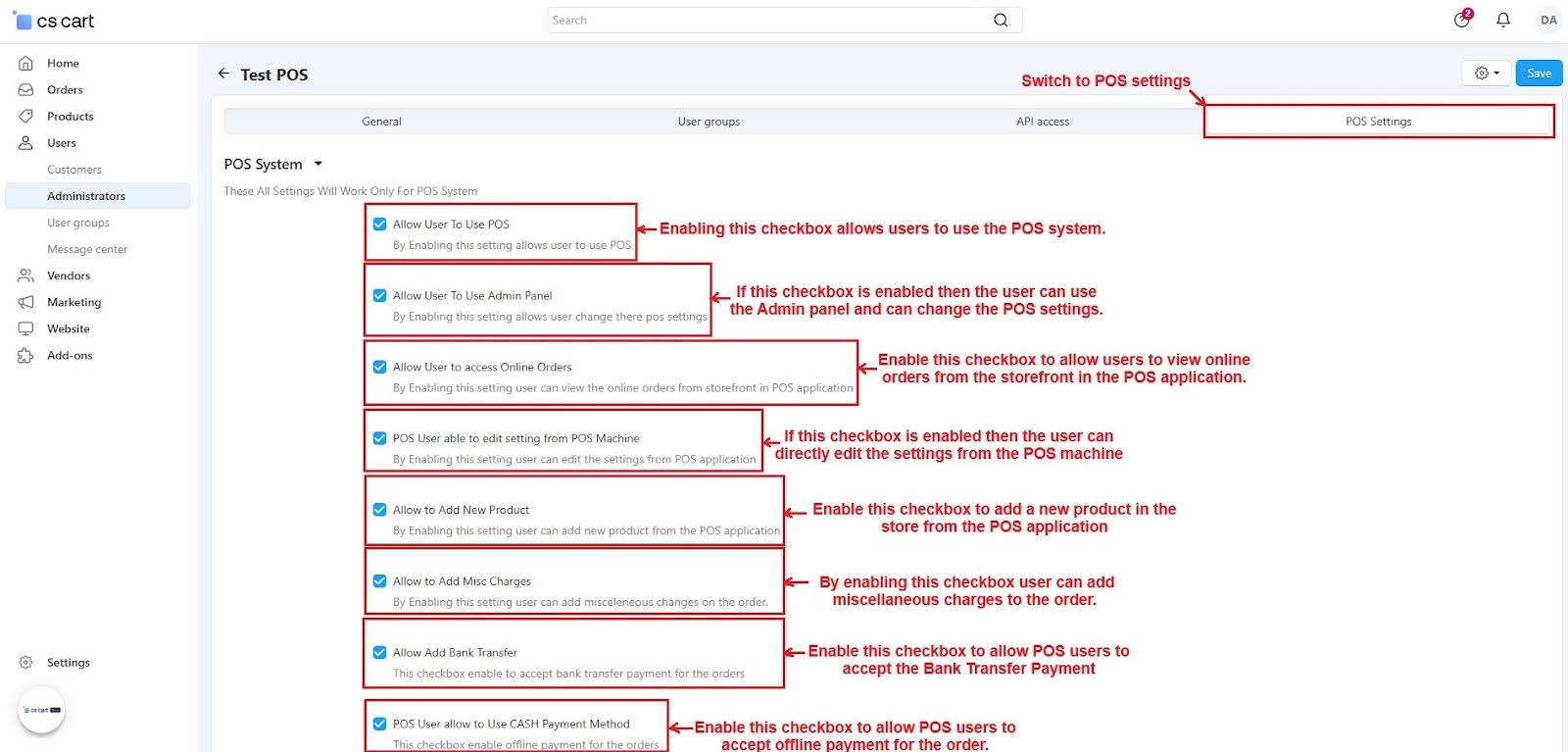Open the gear dropdown next to Save
Image resolution: width=1568 pixels, height=752 pixels.
coord(1487,73)
